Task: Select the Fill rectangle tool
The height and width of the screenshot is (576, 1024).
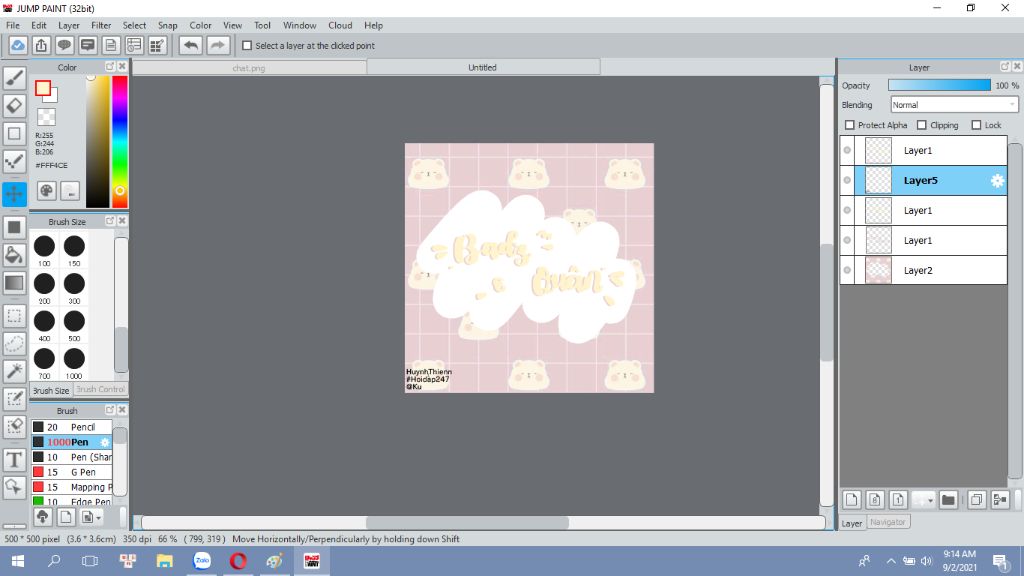Action: 14,227
